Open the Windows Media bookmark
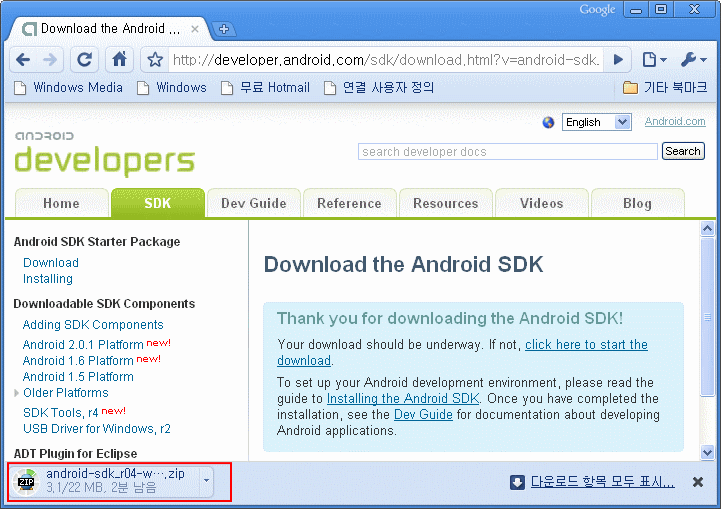The height and width of the screenshot is (509, 721). [69, 87]
